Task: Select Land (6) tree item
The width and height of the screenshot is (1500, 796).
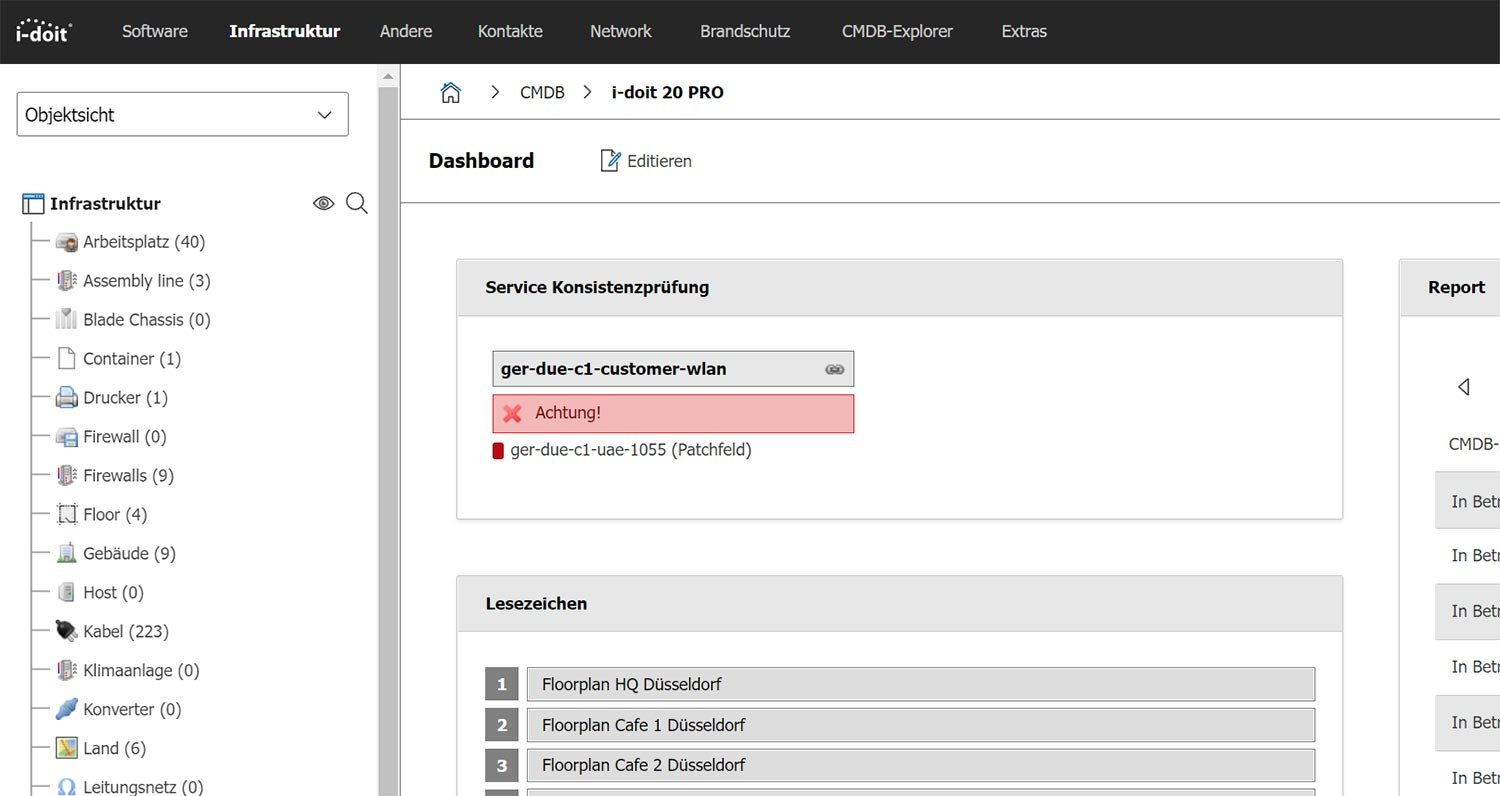Action: (115, 749)
